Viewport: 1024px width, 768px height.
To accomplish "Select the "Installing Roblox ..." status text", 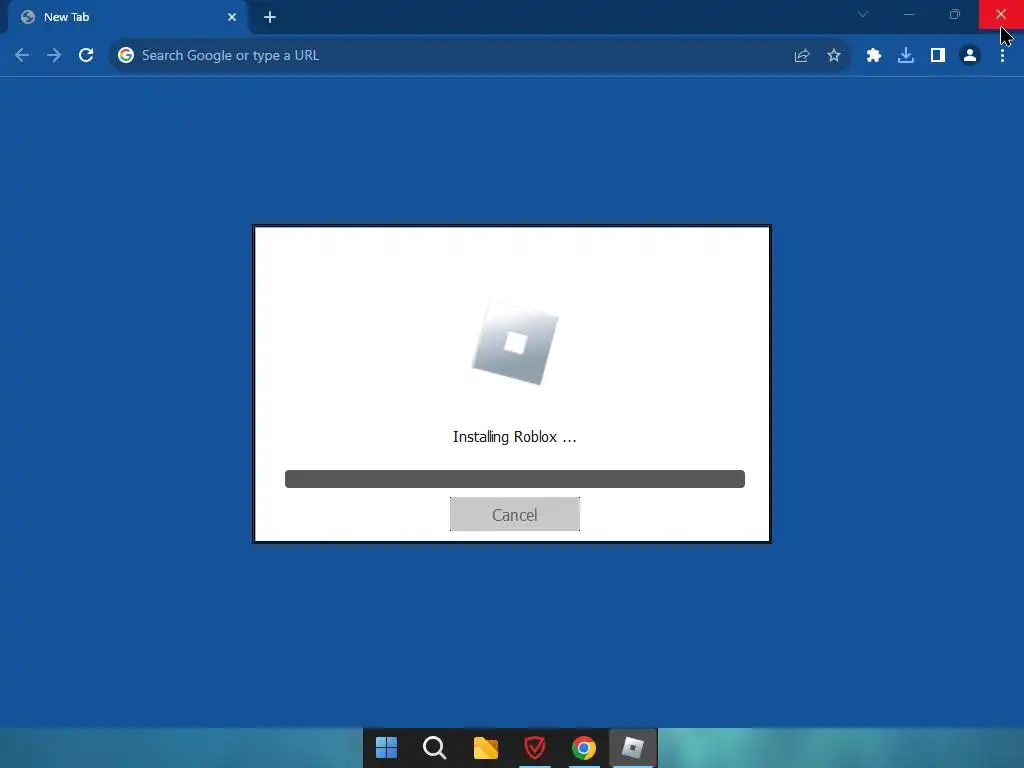I will coord(515,437).
